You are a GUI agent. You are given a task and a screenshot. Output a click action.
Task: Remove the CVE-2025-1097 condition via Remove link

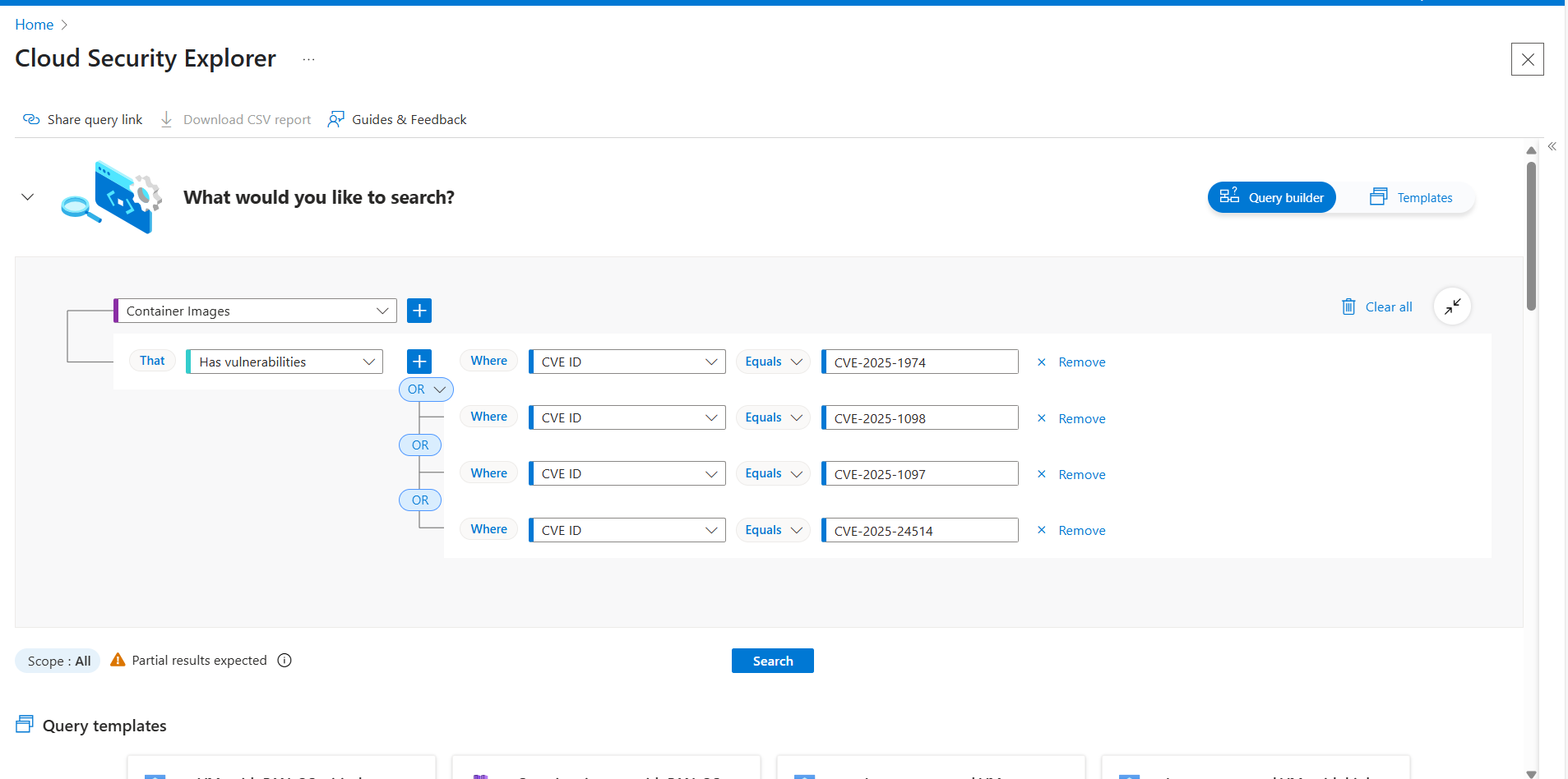(1081, 474)
